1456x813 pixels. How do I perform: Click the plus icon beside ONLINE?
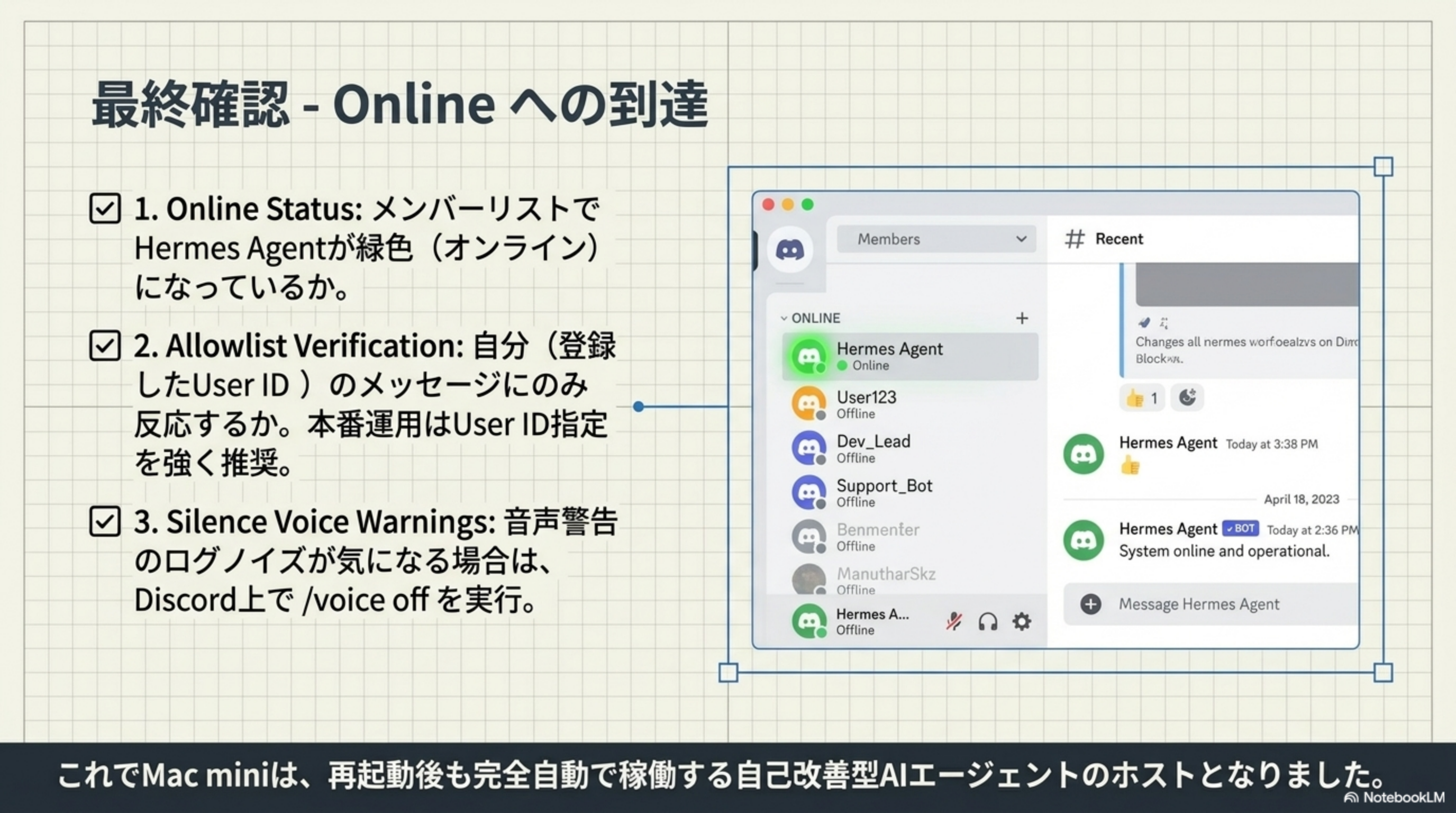[1021, 318]
